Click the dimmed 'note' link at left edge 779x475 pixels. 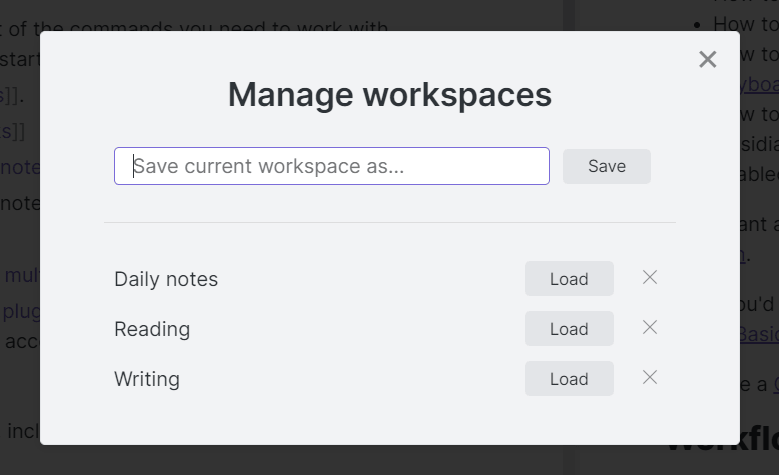click(x=20, y=167)
